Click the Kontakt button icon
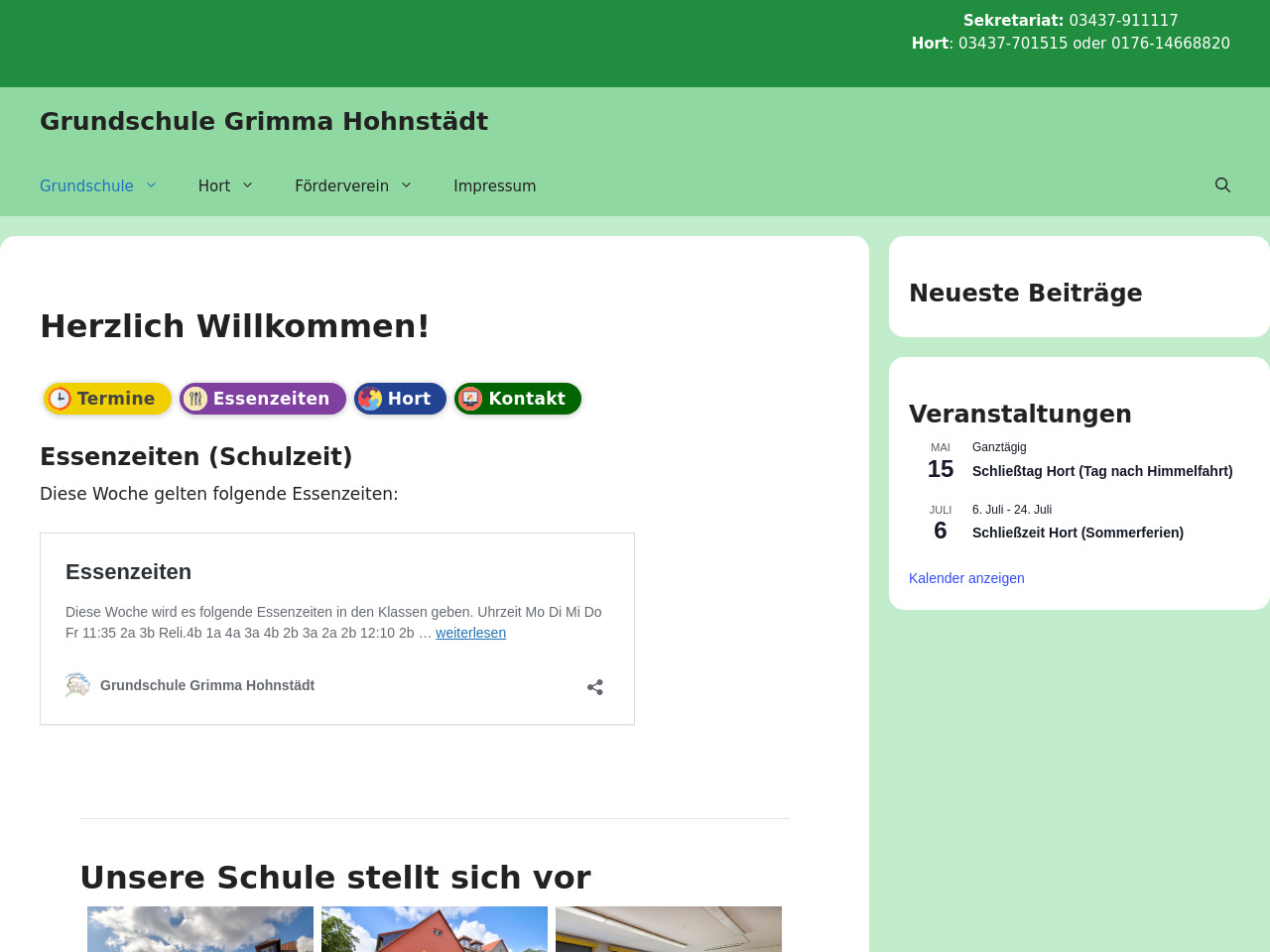The width and height of the screenshot is (1270, 952). point(470,399)
